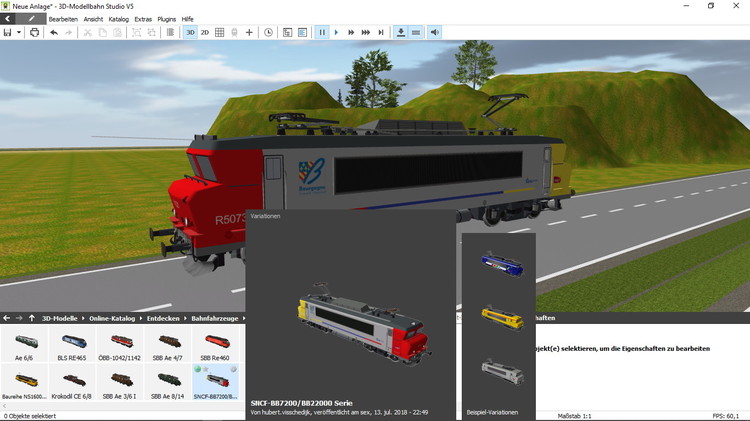Select the SBB Ae 8/14 locomotive model
Image resolution: width=750 pixels, height=421 pixels.
point(167,382)
